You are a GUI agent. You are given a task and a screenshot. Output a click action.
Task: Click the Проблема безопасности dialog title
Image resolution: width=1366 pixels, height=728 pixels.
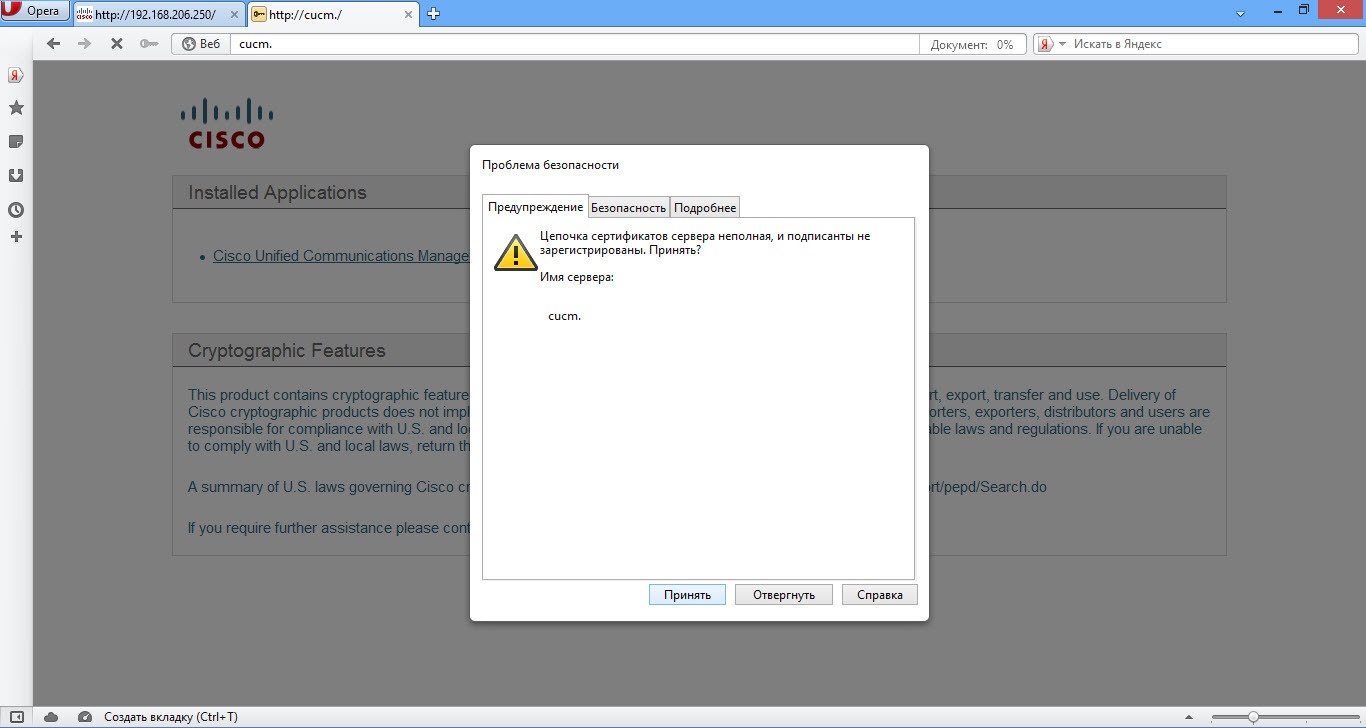click(x=551, y=165)
